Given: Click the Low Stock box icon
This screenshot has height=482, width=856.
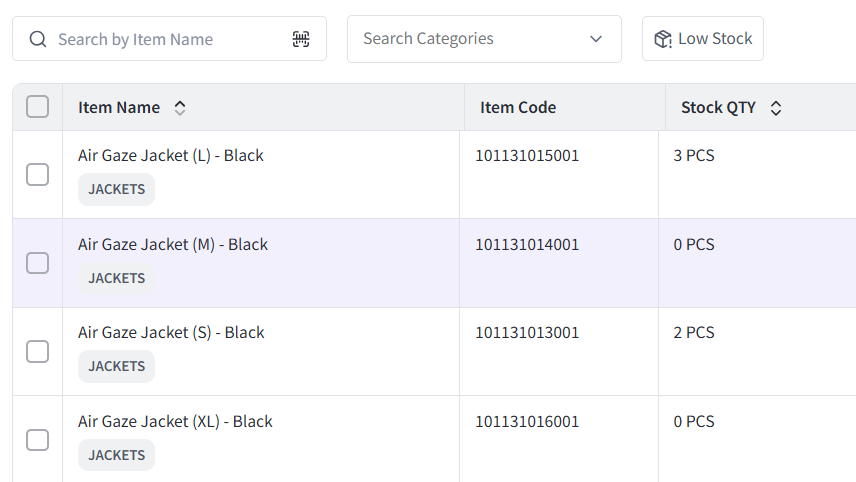Looking at the screenshot, I should [663, 39].
